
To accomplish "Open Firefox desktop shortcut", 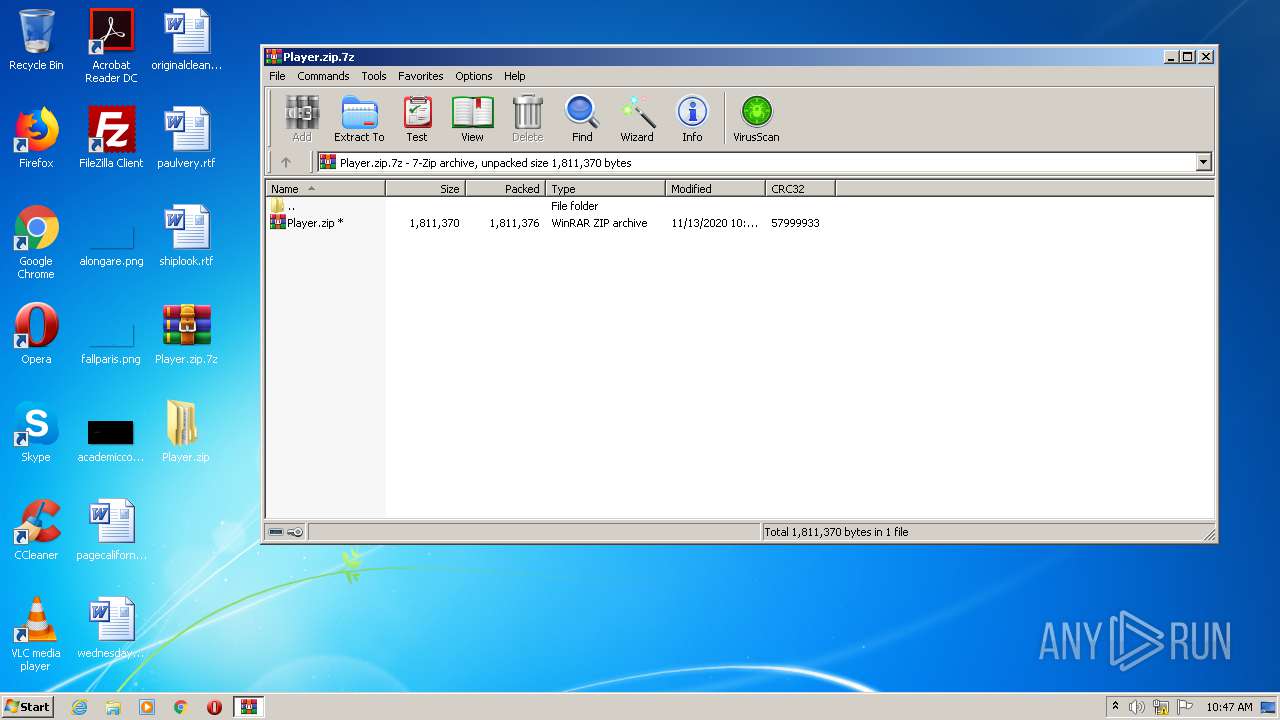I will click(x=36, y=138).
